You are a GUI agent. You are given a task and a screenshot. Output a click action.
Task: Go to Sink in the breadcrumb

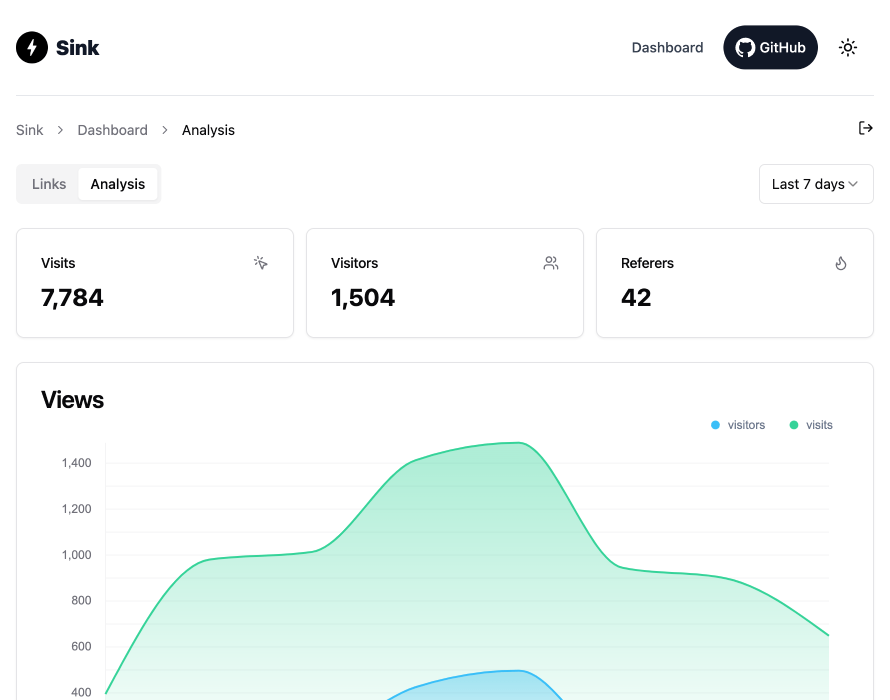click(30, 130)
